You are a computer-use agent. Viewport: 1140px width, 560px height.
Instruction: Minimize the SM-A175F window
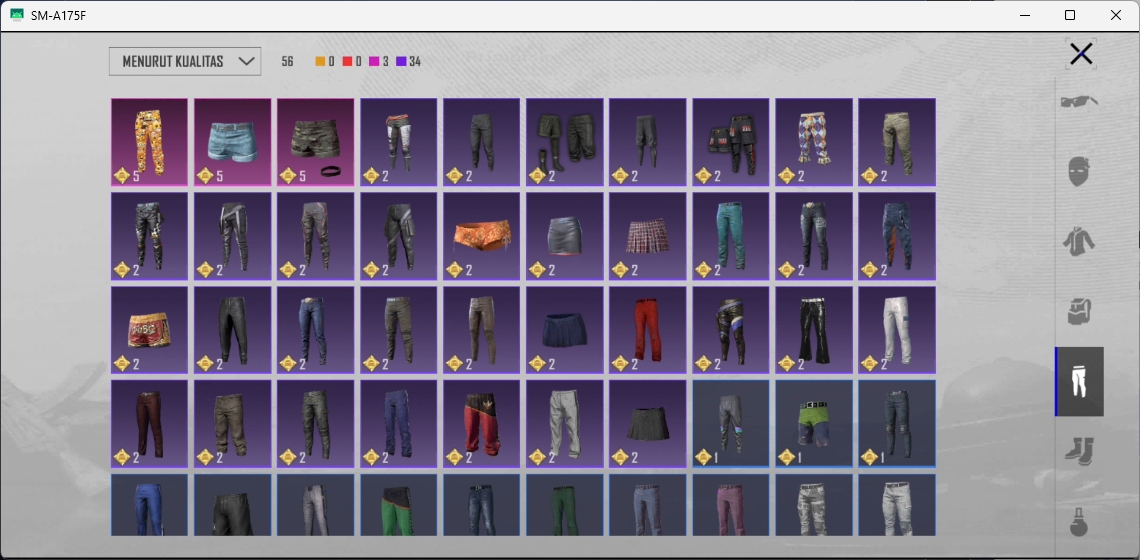(x=1024, y=15)
